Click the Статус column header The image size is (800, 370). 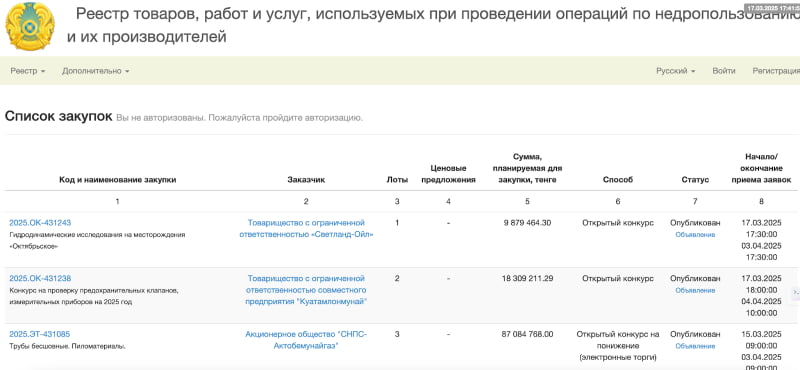695,180
